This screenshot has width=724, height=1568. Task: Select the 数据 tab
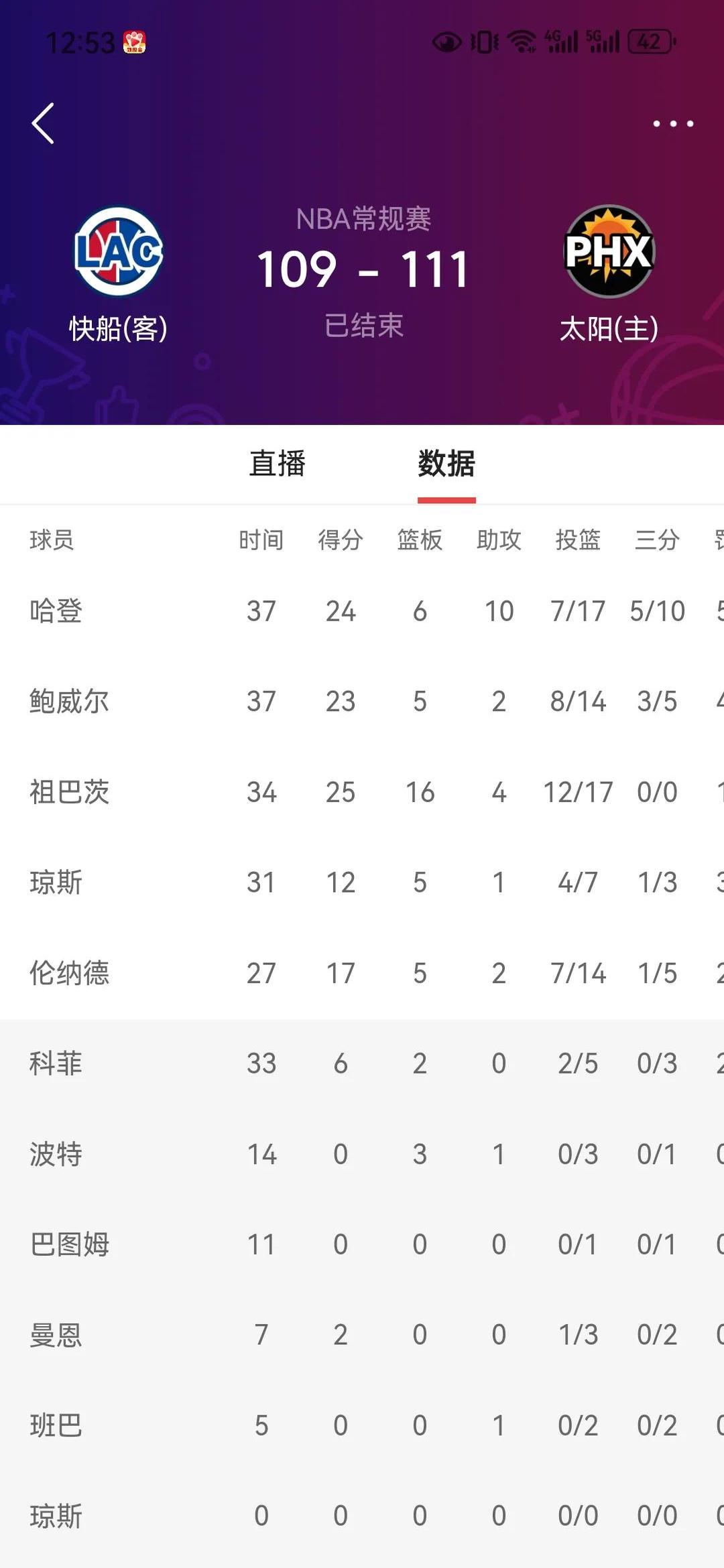point(446,464)
